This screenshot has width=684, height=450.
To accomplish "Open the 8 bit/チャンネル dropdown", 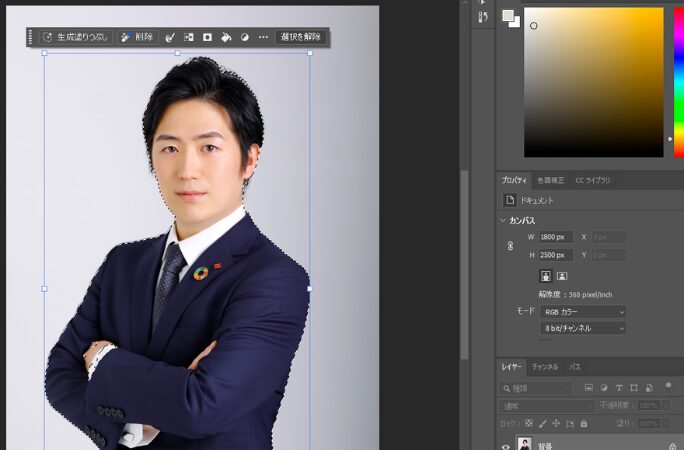I will pos(584,328).
